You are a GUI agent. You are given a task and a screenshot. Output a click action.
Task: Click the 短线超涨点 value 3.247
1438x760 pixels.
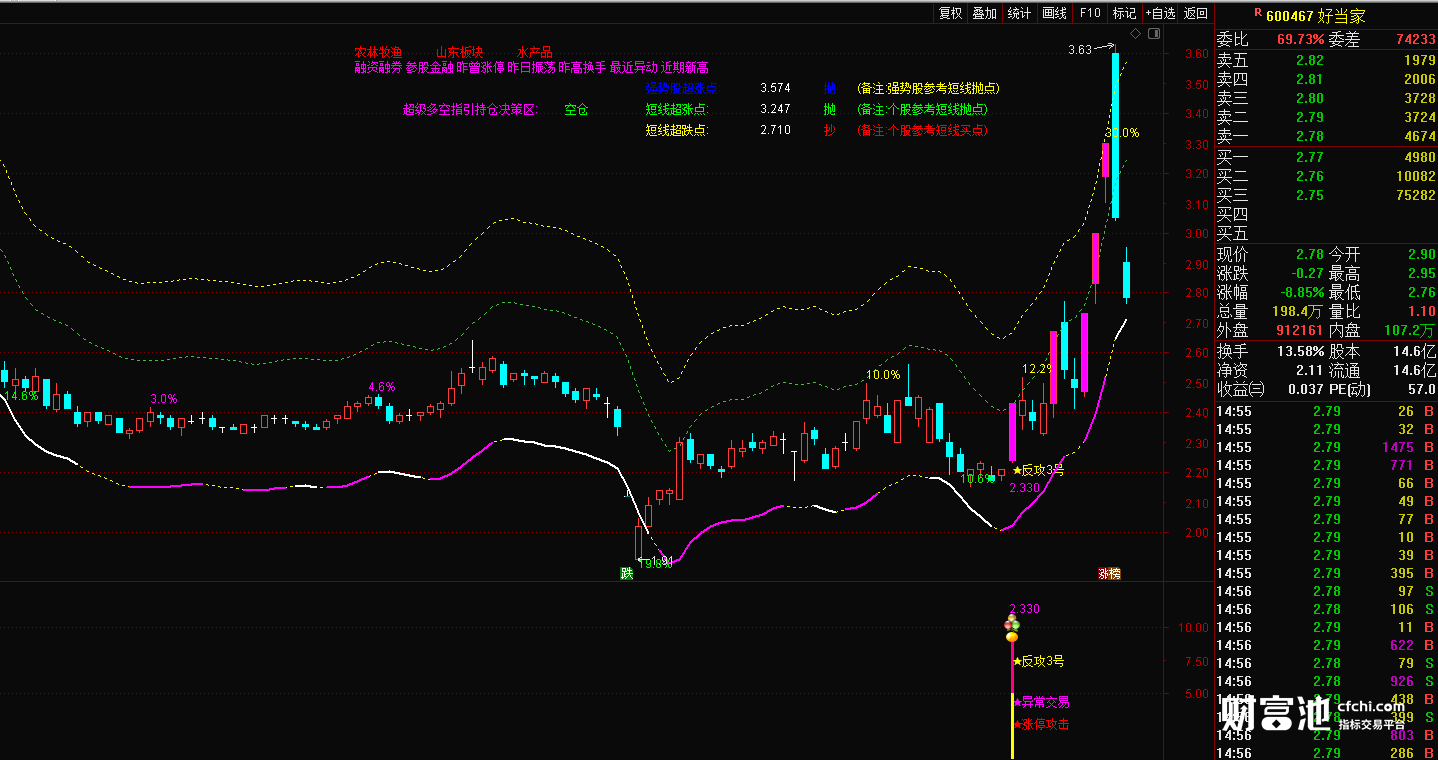pyautogui.click(x=775, y=109)
